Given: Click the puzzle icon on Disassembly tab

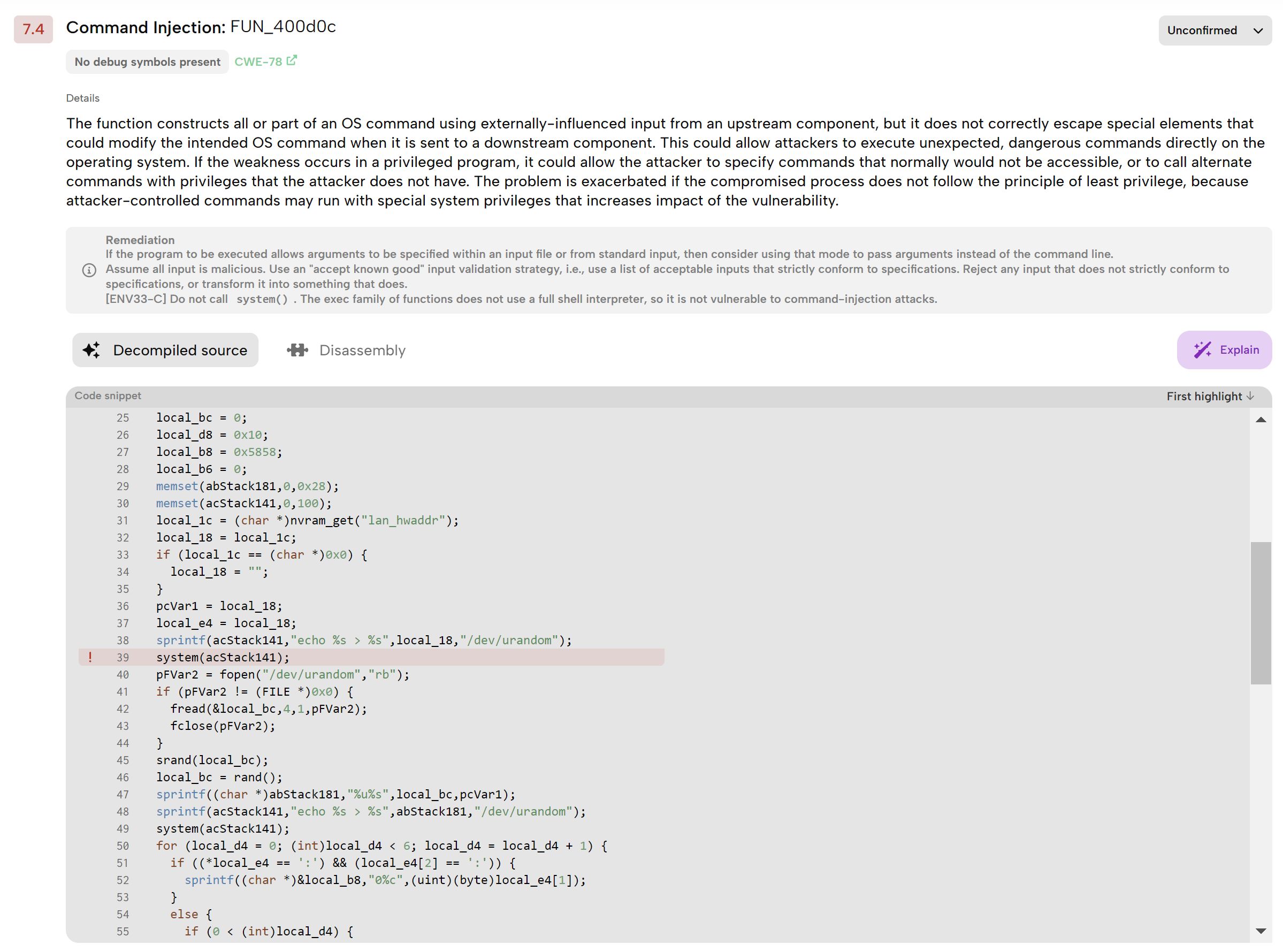Looking at the screenshot, I should coord(297,350).
